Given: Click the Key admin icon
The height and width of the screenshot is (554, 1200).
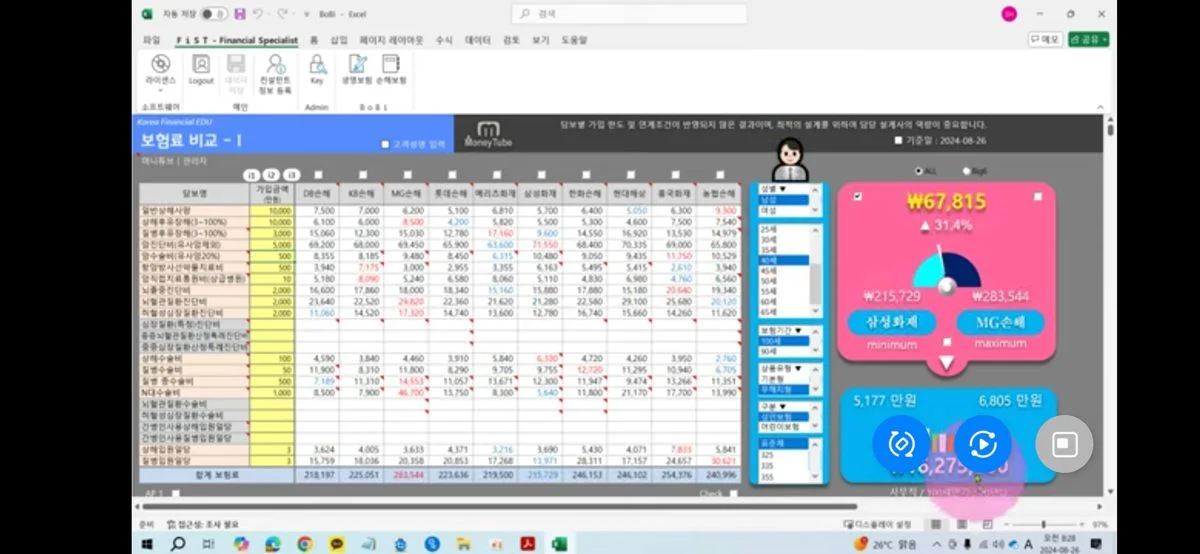Looking at the screenshot, I should pyautogui.click(x=317, y=68).
